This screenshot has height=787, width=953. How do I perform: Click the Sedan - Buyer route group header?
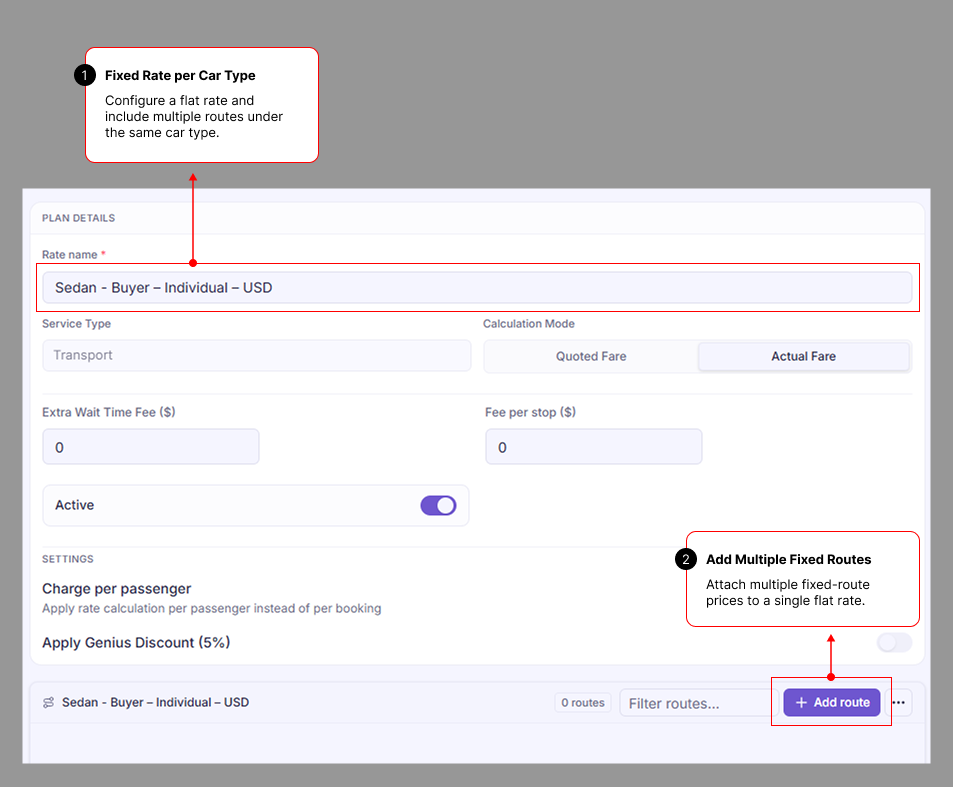pos(155,703)
